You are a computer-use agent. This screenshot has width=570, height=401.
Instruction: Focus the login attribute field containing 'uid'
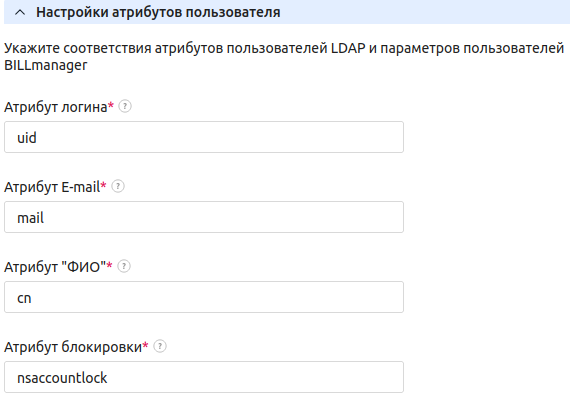[204, 137]
